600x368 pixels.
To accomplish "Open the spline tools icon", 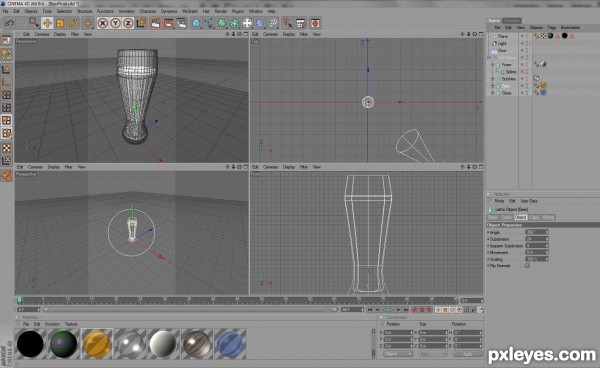I will coord(209,23).
